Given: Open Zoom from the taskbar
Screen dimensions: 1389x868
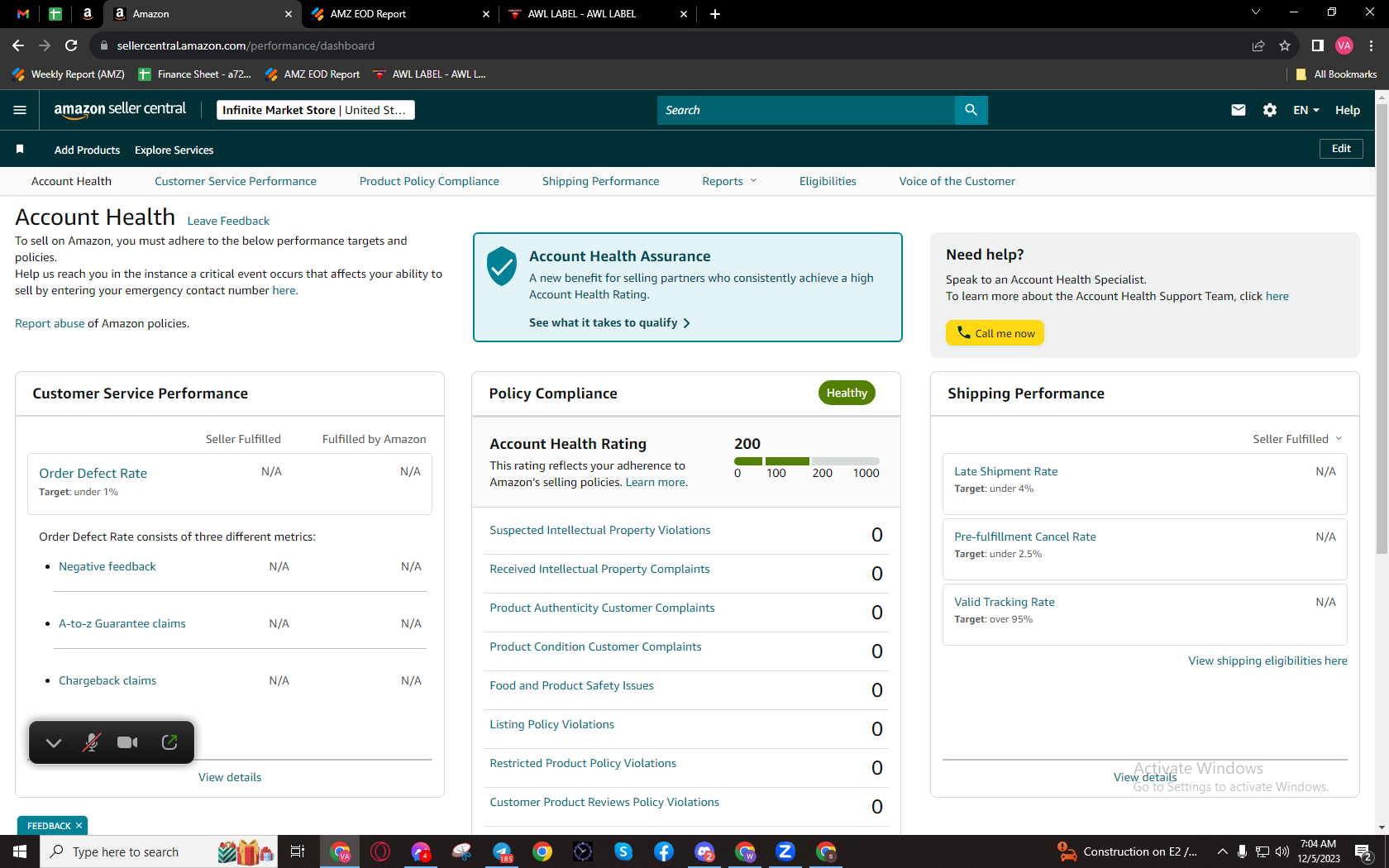Looking at the screenshot, I should (x=785, y=851).
